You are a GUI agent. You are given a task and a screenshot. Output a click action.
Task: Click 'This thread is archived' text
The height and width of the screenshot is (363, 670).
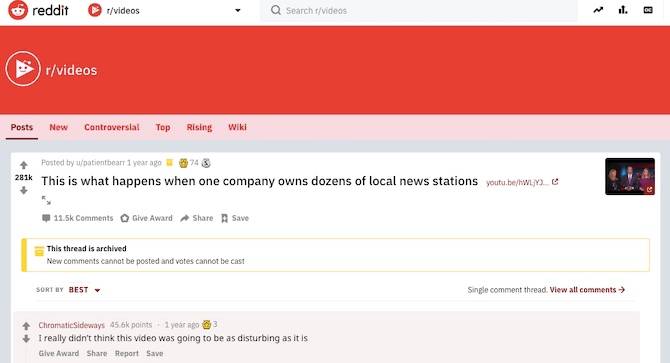click(x=87, y=249)
